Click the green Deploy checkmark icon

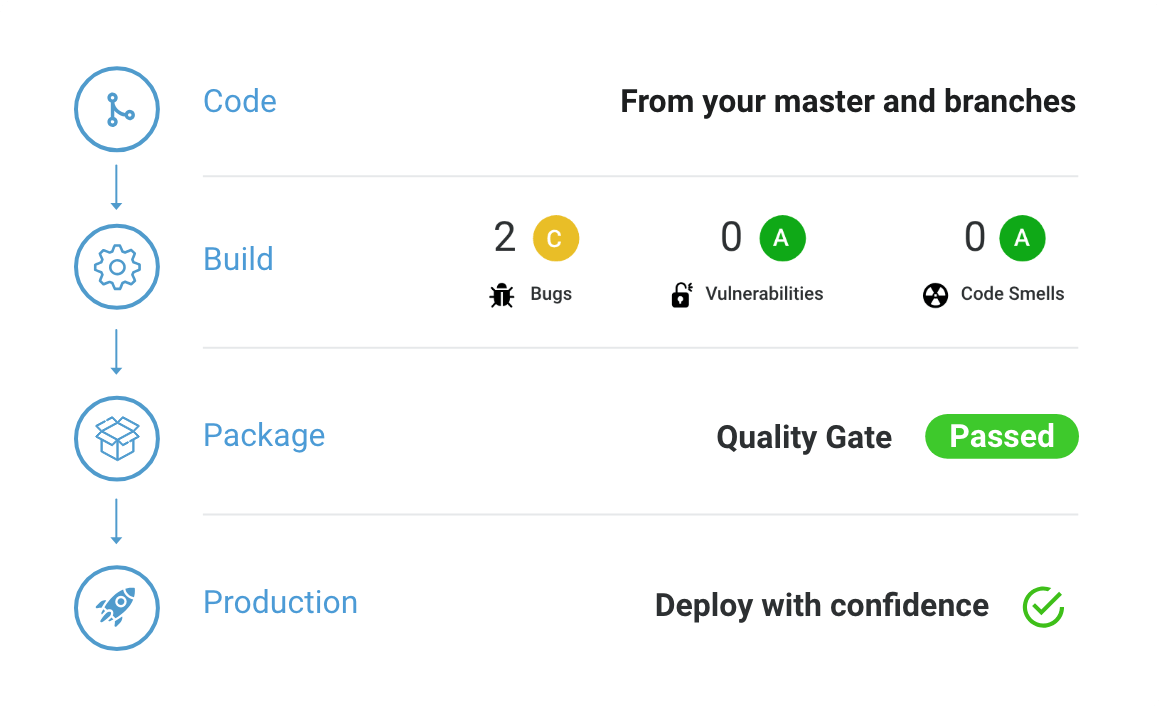(x=1043, y=607)
